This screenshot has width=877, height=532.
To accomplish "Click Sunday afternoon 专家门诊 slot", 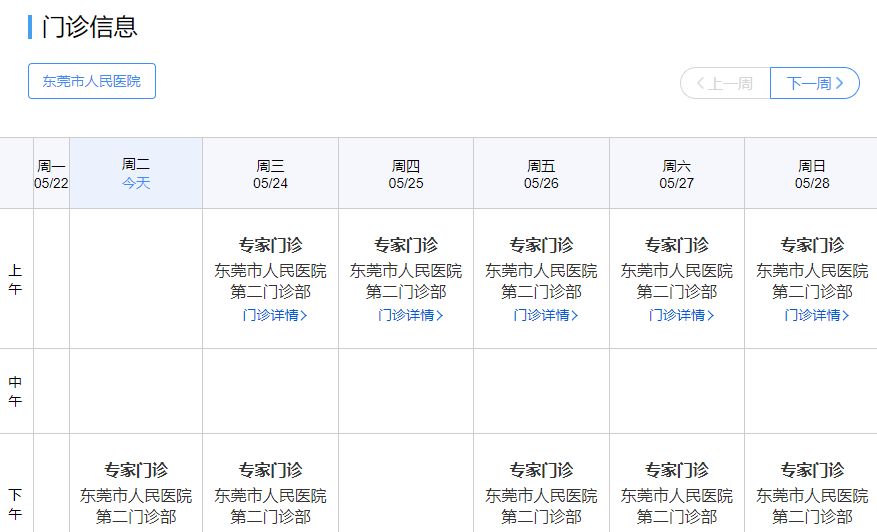I will coord(812,470).
